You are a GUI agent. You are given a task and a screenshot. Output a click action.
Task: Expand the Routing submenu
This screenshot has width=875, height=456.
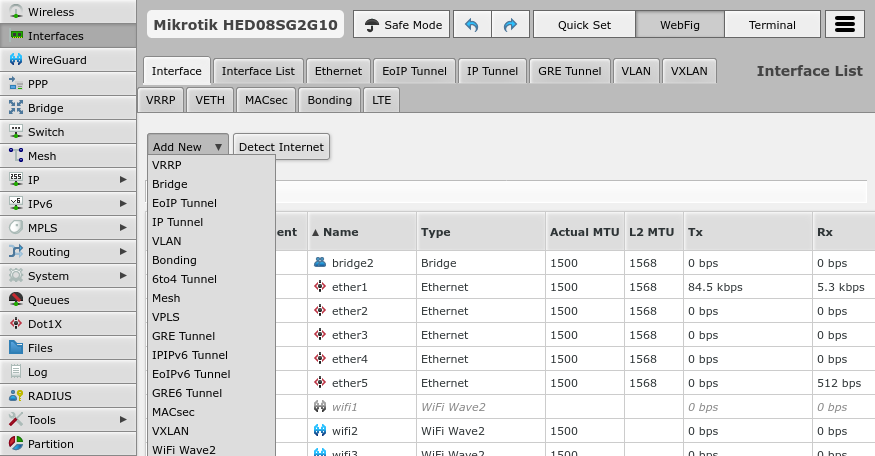[68, 252]
